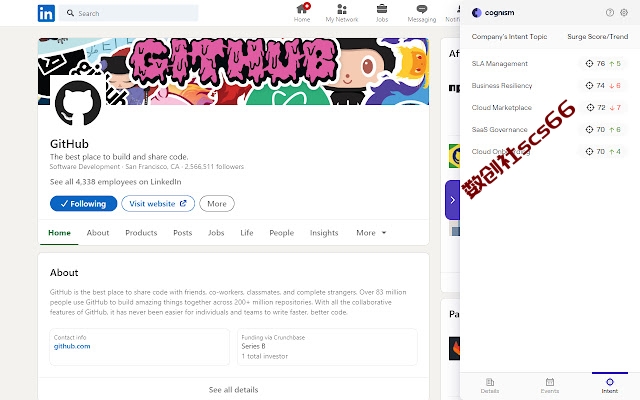Click the target icon beside the Cloud Onboarding score
The width and height of the screenshot is (640, 400).
[589, 152]
